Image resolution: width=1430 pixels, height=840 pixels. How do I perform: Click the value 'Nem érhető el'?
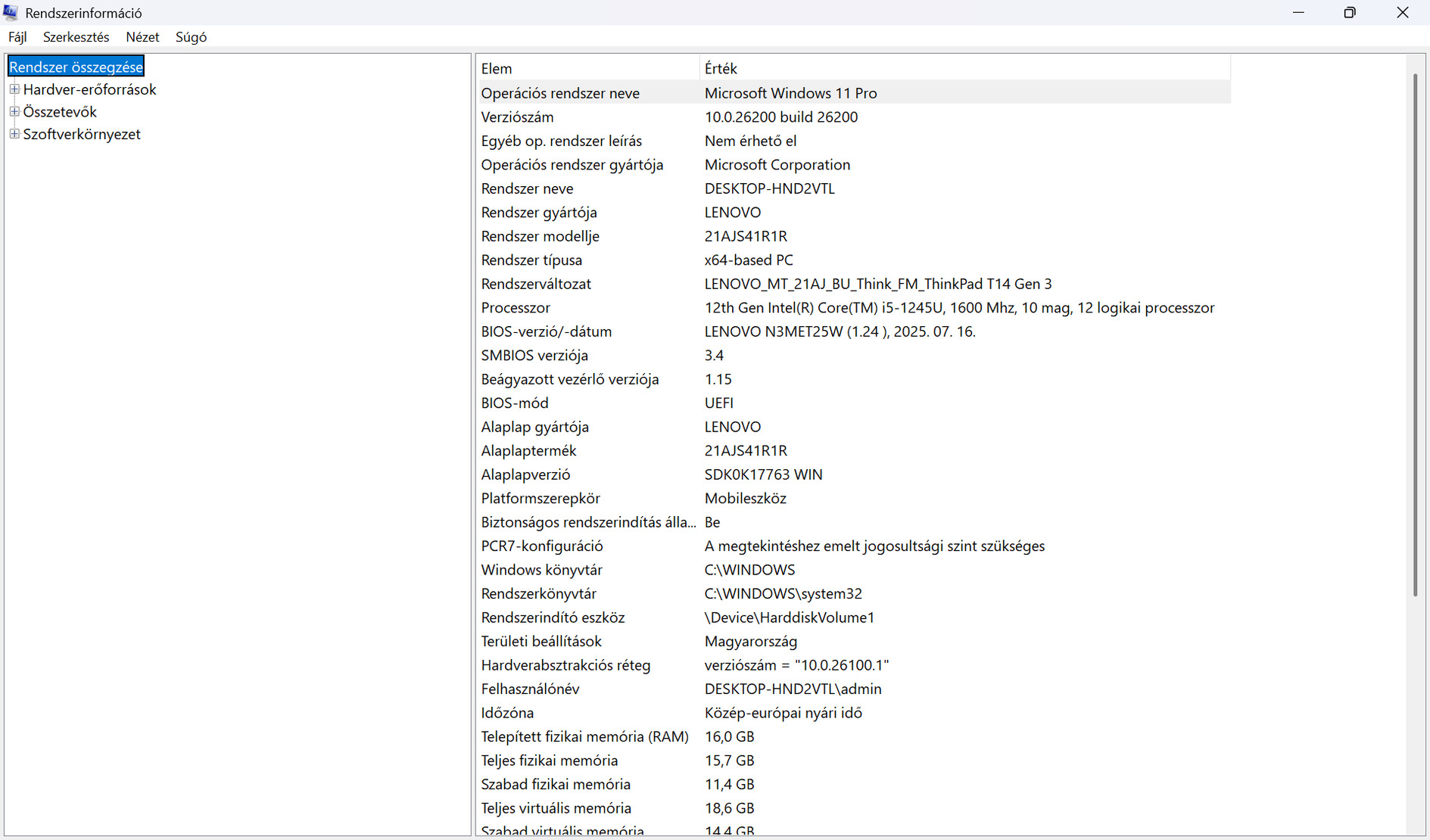click(750, 141)
